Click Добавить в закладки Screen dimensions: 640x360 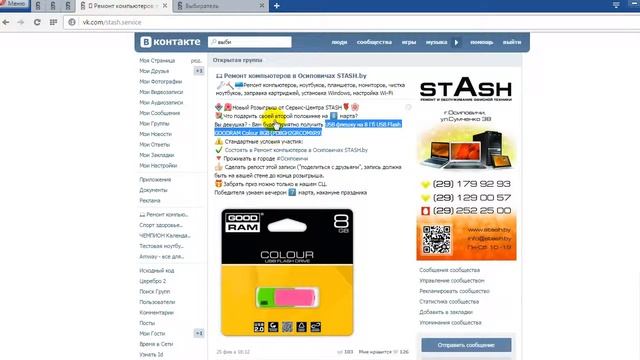(x=446, y=312)
